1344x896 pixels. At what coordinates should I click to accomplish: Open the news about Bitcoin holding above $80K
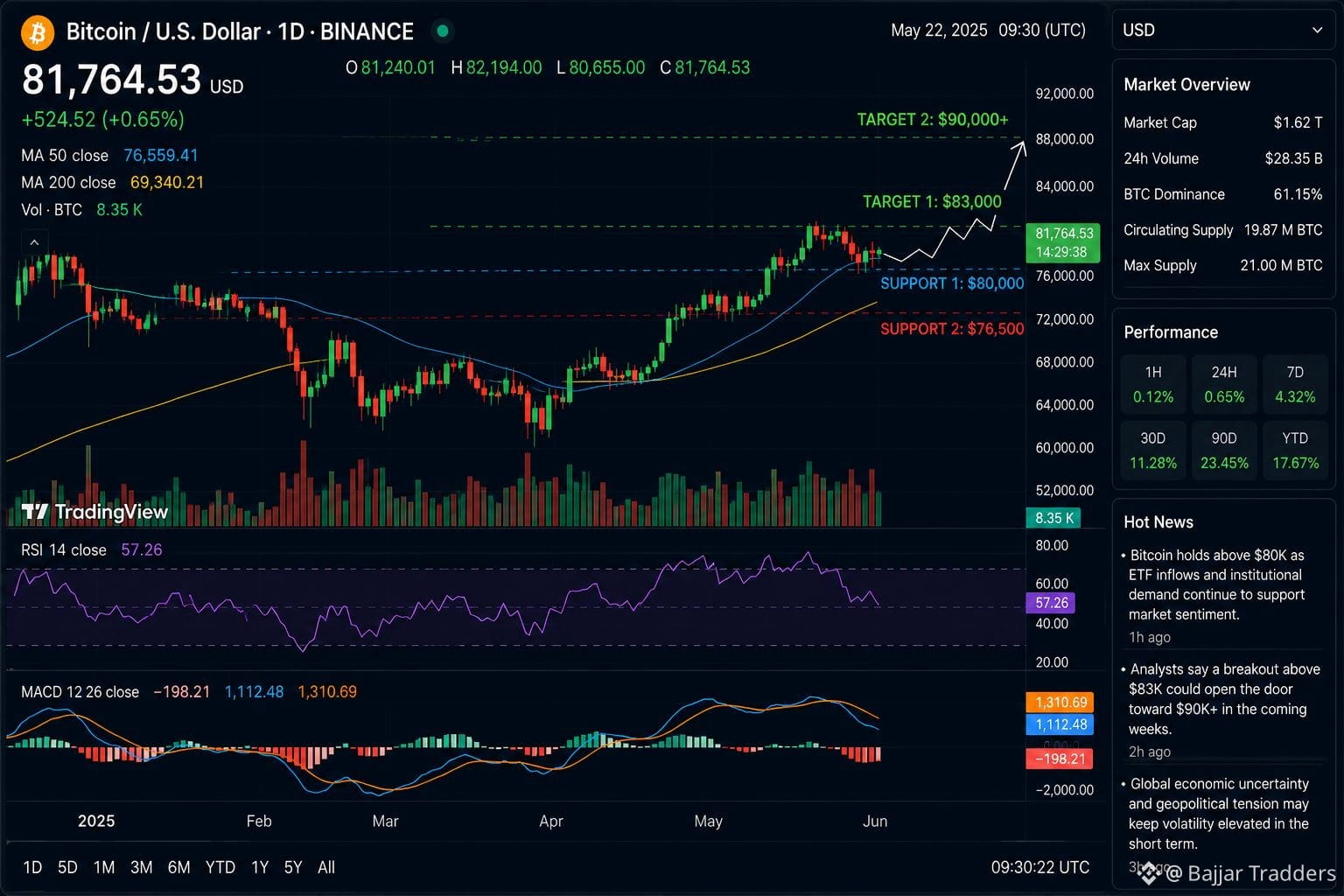click(1216, 584)
